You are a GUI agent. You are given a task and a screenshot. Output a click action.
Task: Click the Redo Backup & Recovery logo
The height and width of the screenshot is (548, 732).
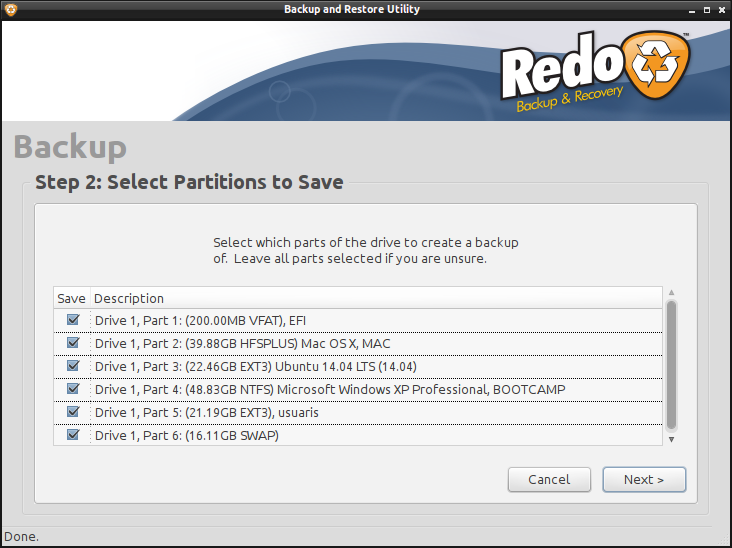[594, 74]
